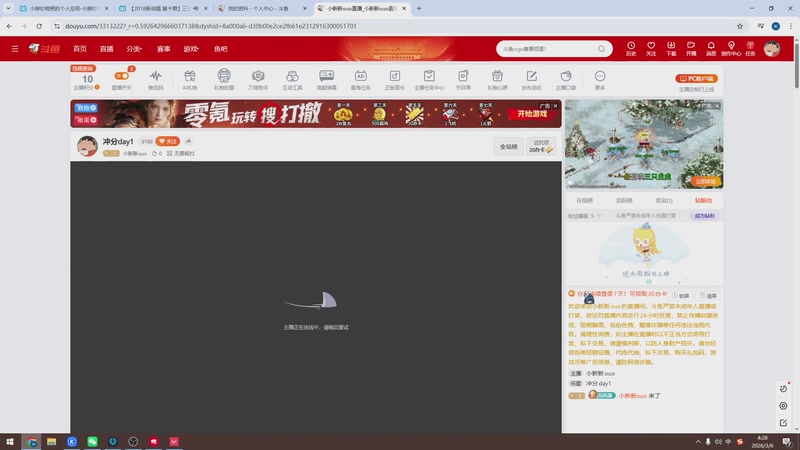Open WeChat from the taskbar
The width and height of the screenshot is (800, 450).
click(92, 441)
